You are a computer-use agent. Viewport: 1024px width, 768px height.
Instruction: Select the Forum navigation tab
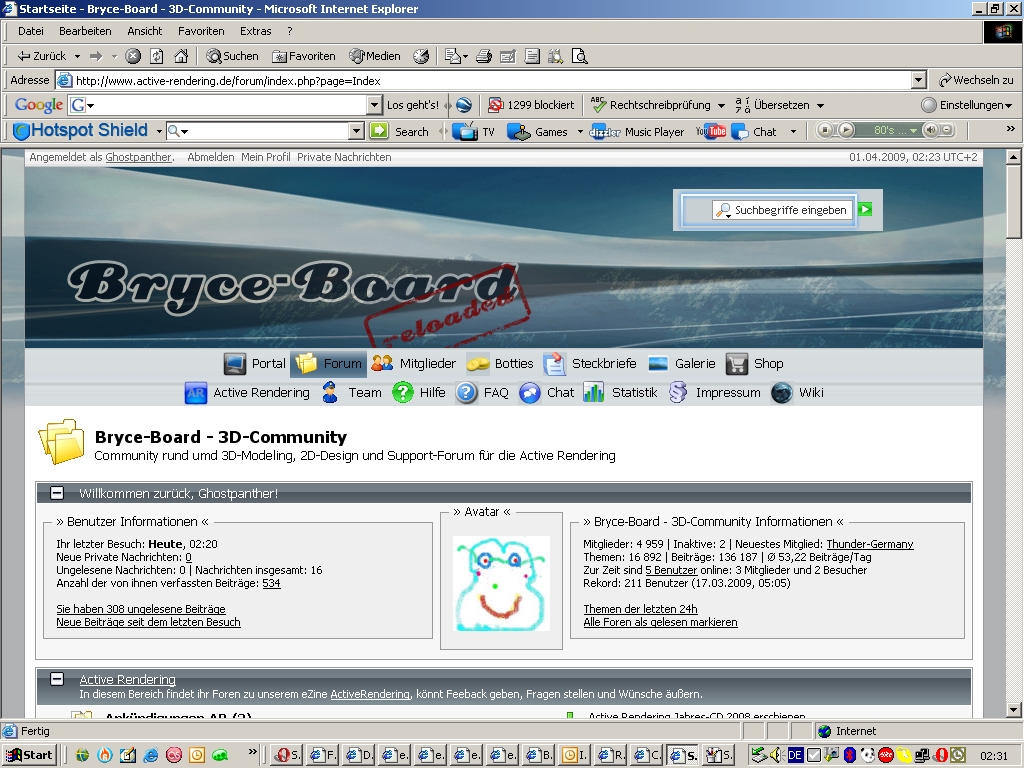coord(328,364)
